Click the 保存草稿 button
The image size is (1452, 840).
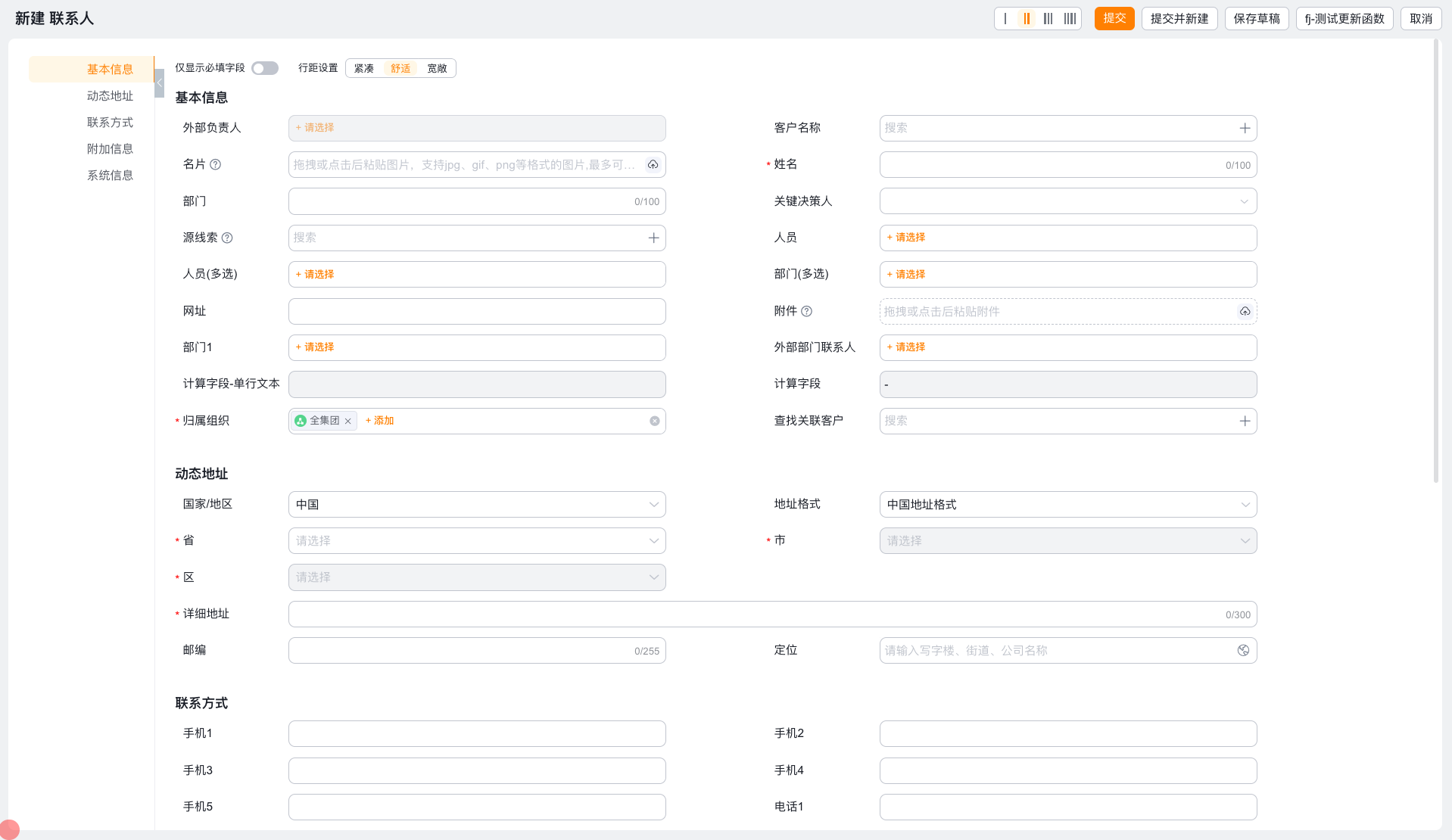click(1257, 19)
